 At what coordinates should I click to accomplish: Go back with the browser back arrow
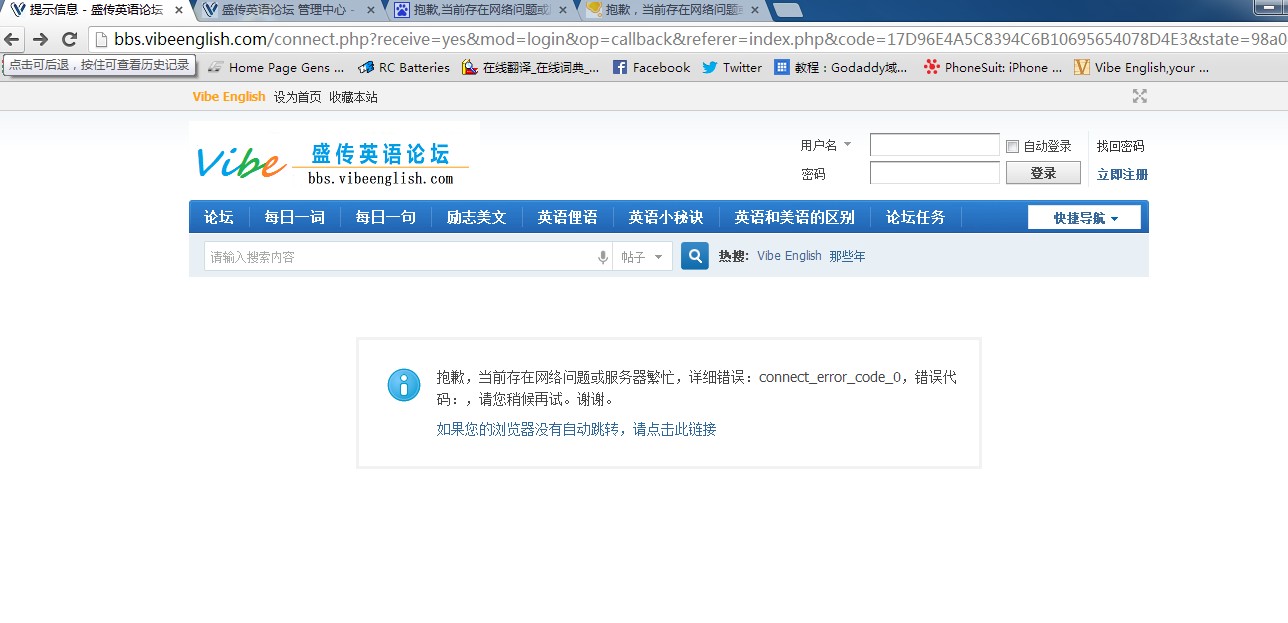(12, 40)
